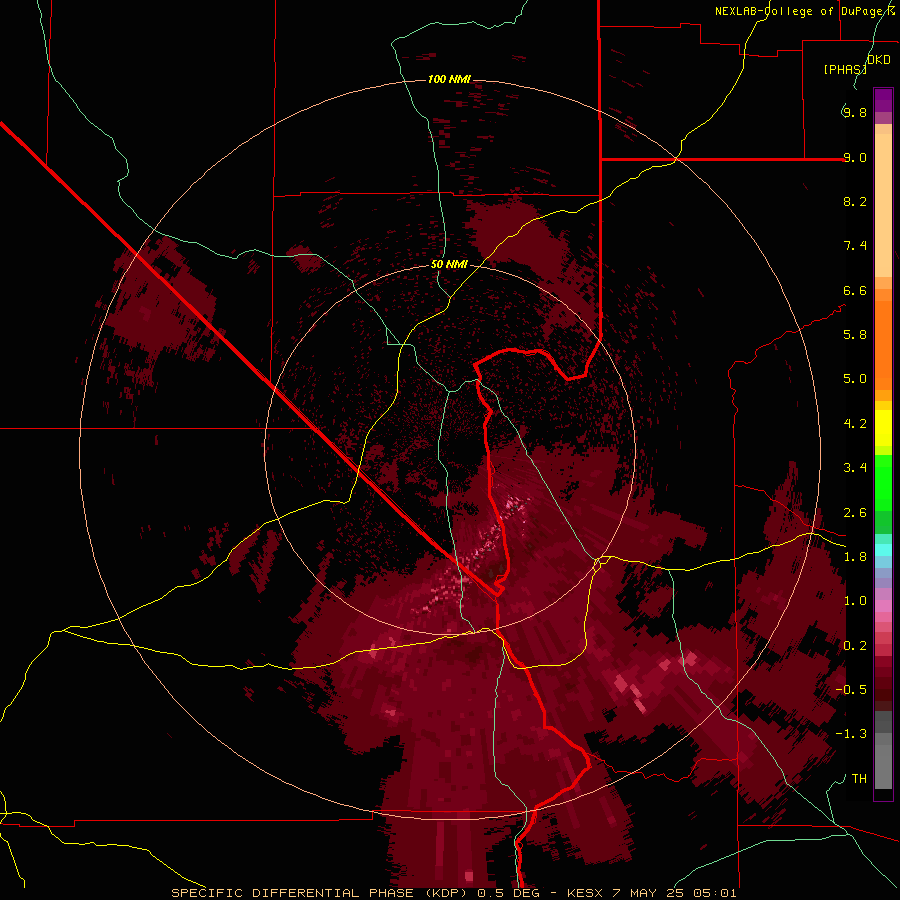The image size is (900, 900).
Task: Click the 50 NMI range ring label
Action: [449, 265]
